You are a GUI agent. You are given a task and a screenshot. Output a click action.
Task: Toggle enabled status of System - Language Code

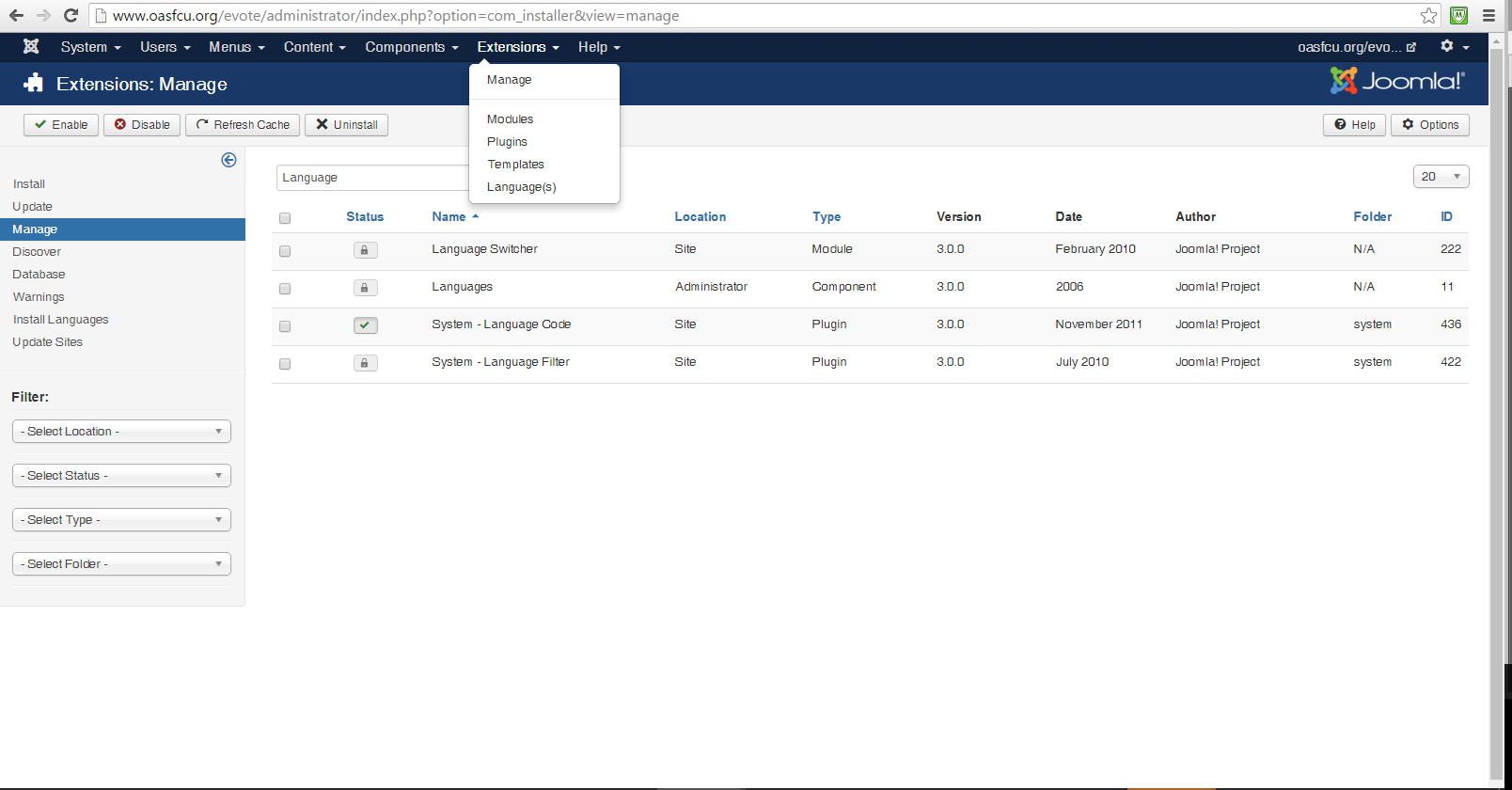click(365, 325)
